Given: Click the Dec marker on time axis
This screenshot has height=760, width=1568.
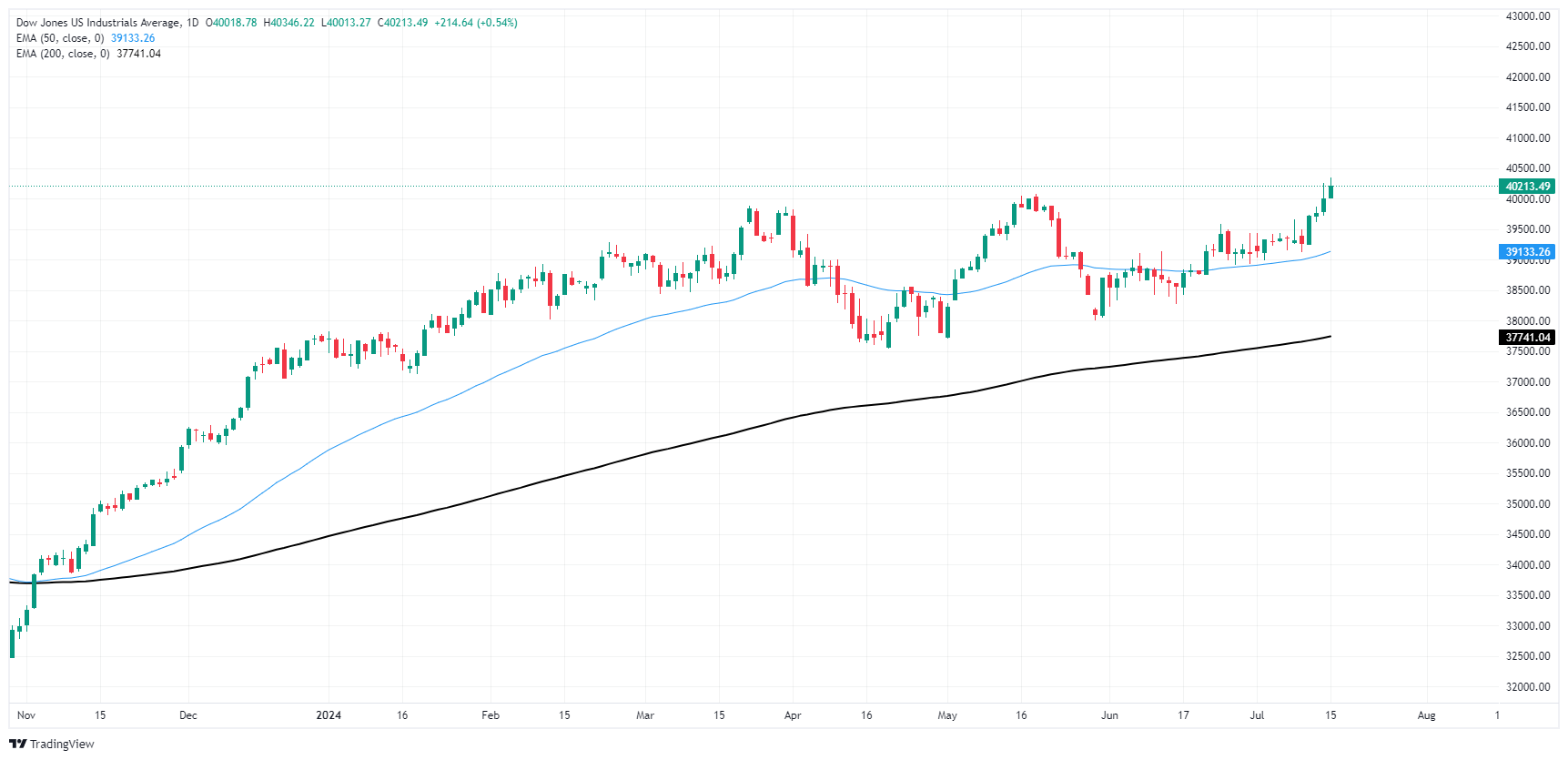Looking at the screenshot, I should (188, 715).
